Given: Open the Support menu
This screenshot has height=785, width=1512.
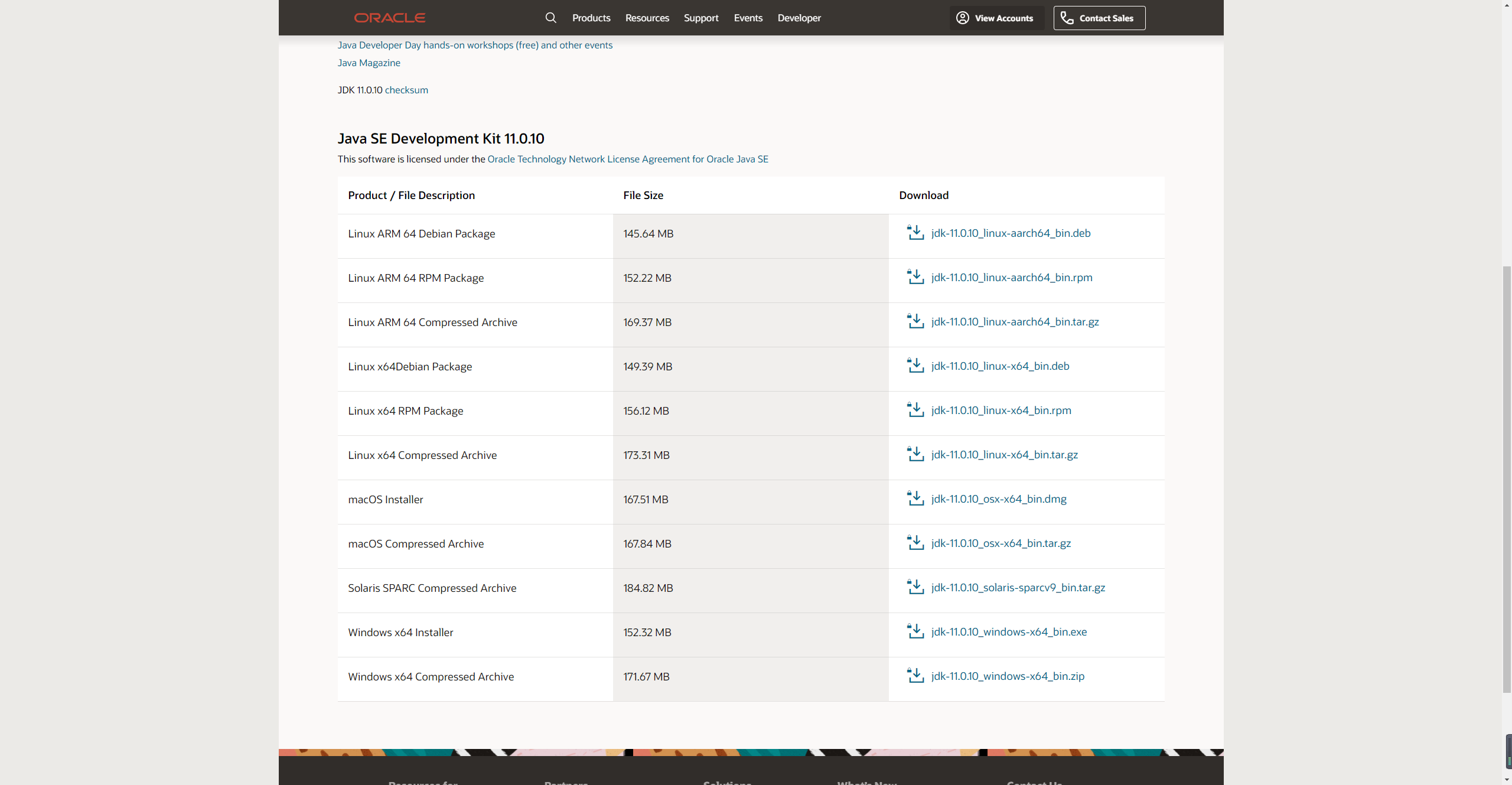Looking at the screenshot, I should coord(701,18).
